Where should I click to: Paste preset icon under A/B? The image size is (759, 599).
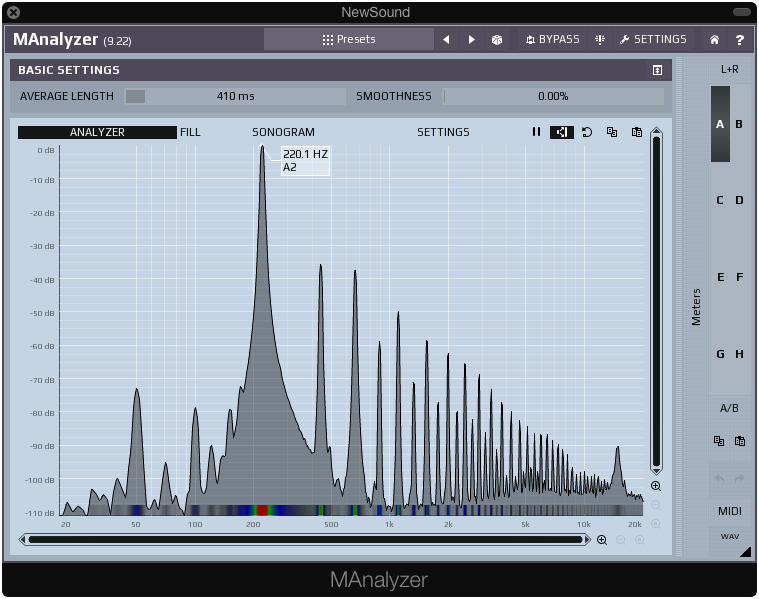coord(740,441)
